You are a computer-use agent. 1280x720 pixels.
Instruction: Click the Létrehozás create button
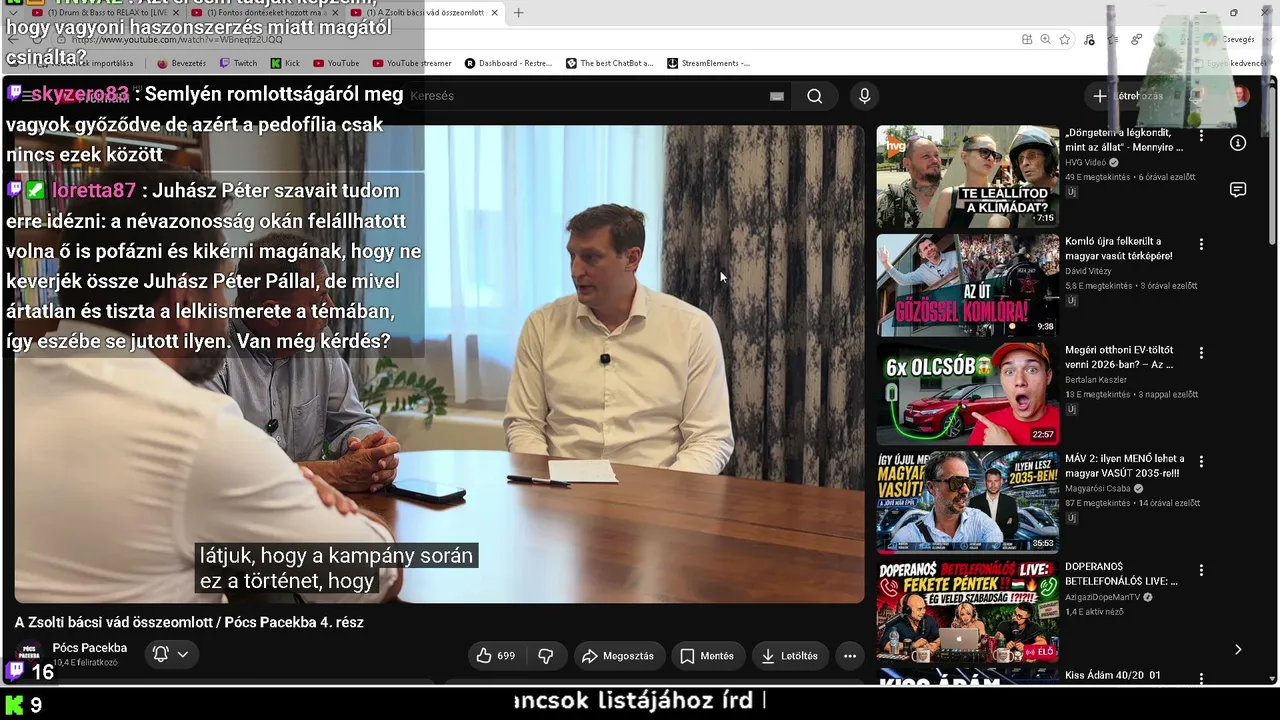pyautogui.click(x=1131, y=96)
